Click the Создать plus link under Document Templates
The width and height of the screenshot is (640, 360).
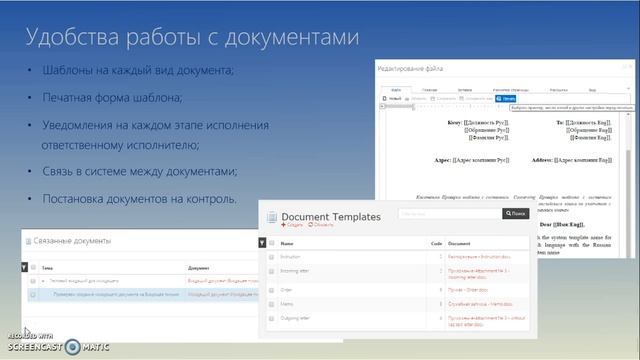(x=292, y=225)
